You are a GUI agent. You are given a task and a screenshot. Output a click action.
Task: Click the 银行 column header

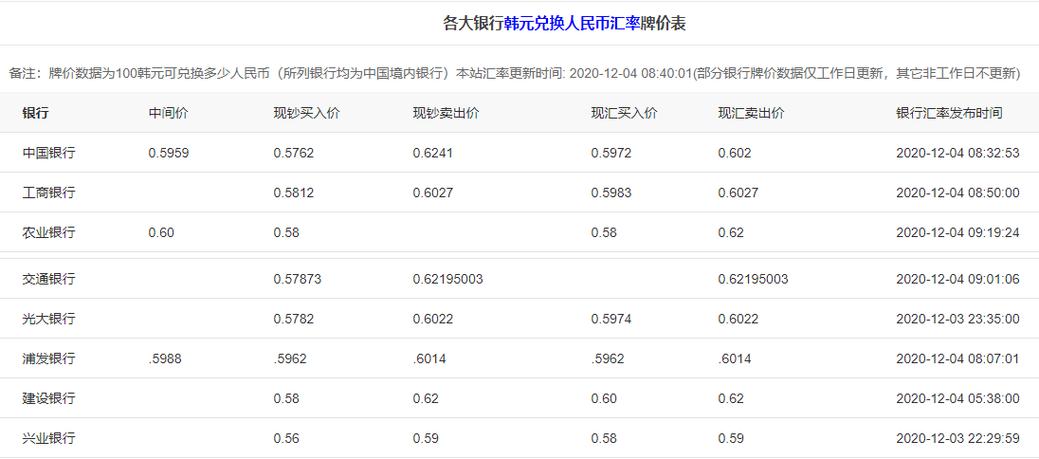click(35, 113)
